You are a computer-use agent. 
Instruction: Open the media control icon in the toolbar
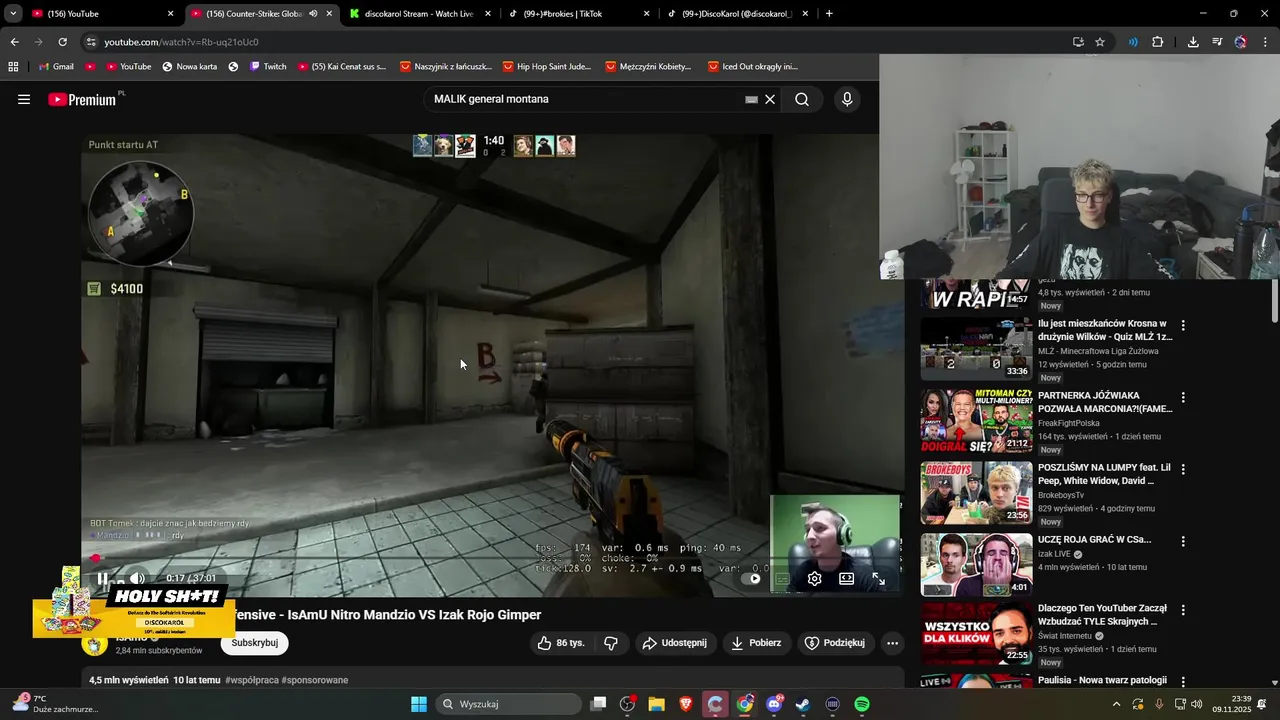(x=1217, y=42)
